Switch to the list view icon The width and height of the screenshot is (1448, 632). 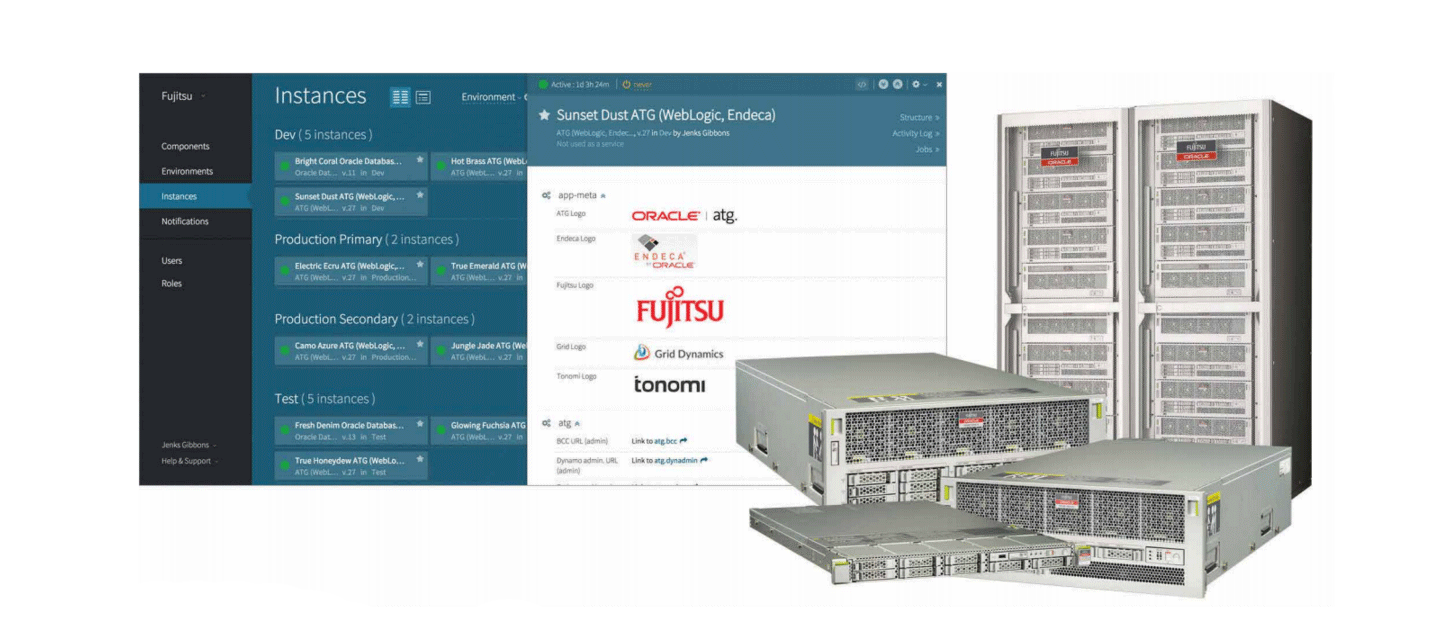click(x=423, y=97)
